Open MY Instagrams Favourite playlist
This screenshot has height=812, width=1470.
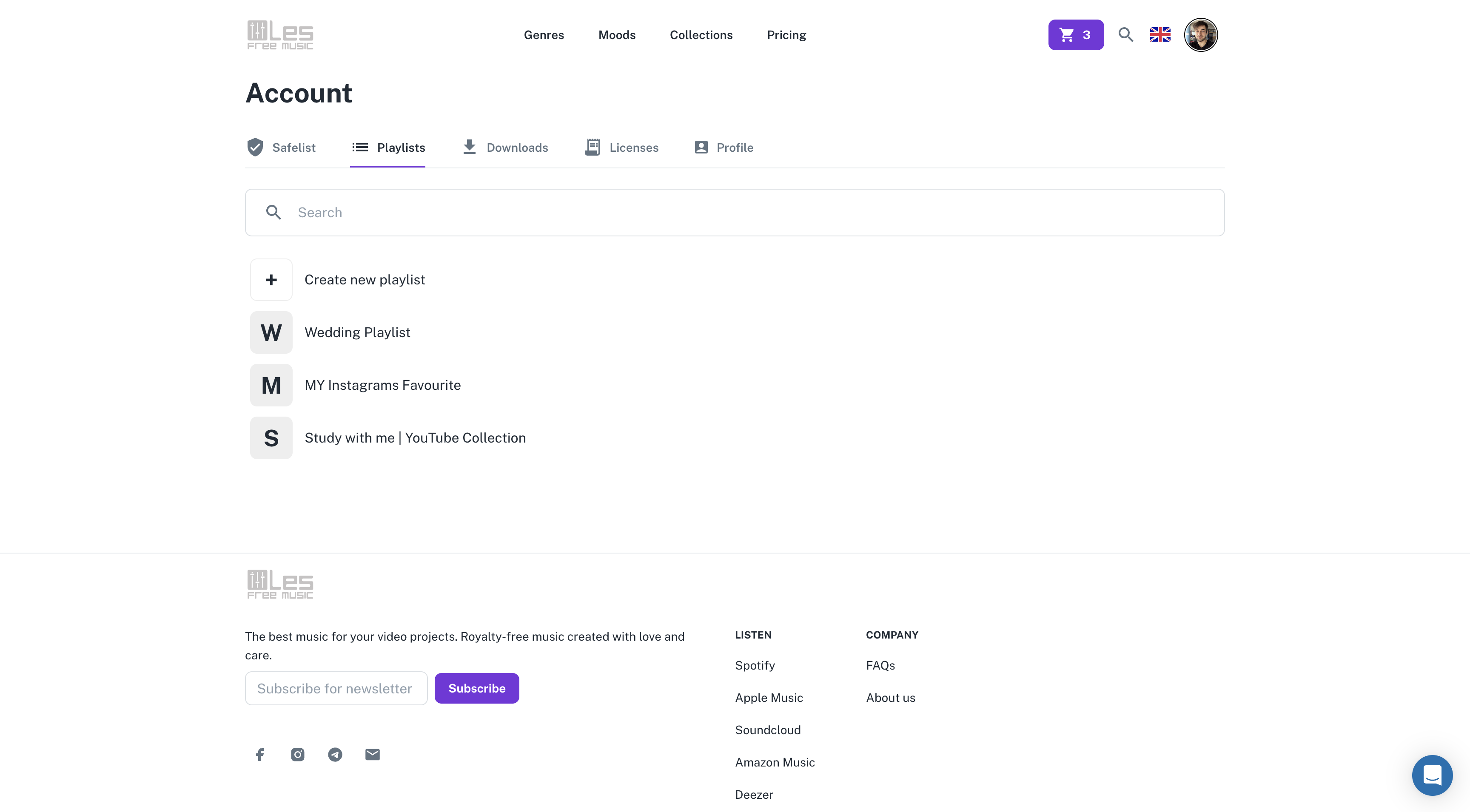click(382, 385)
